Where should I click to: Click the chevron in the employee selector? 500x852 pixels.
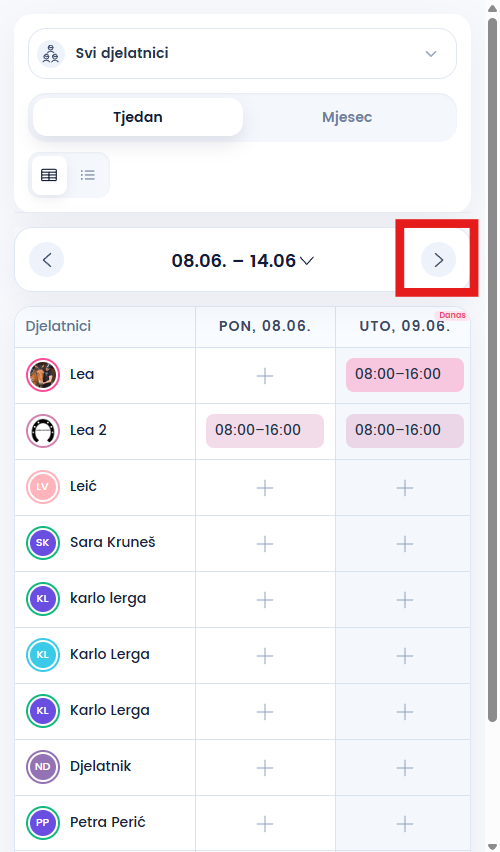tap(431, 54)
